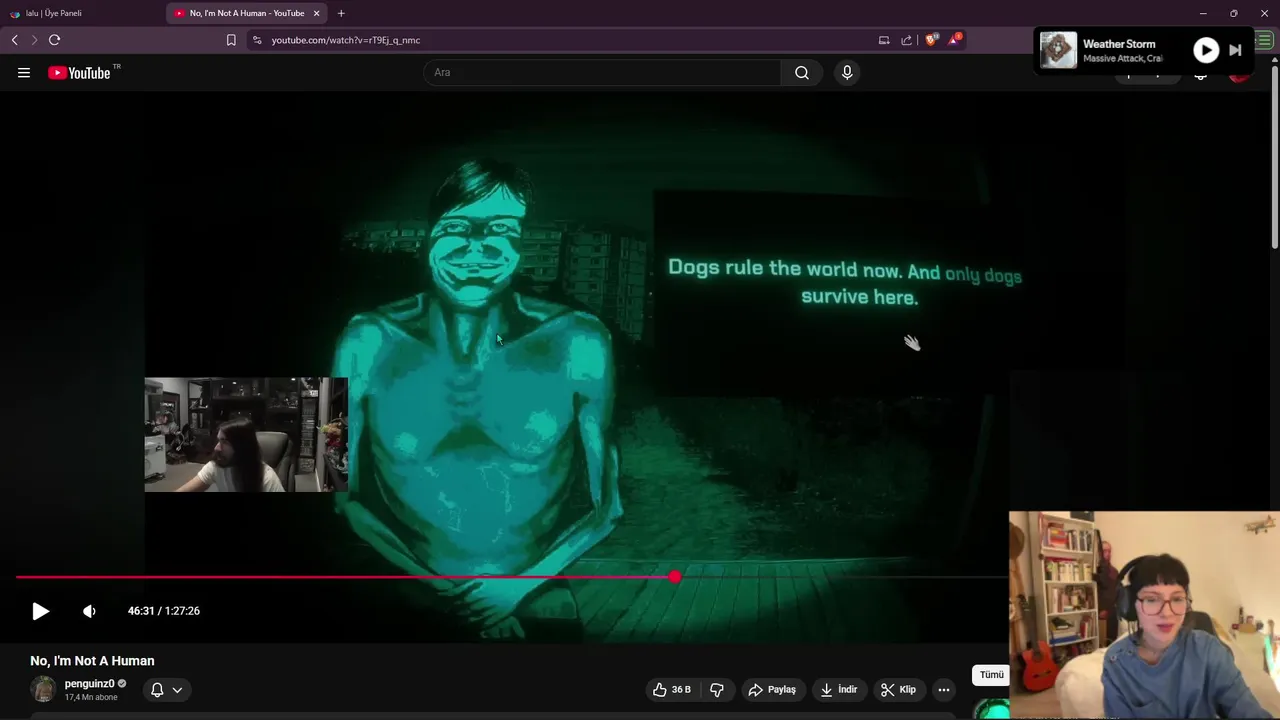Start voice search with microphone icon
This screenshot has height=720, width=1280.
tap(847, 72)
